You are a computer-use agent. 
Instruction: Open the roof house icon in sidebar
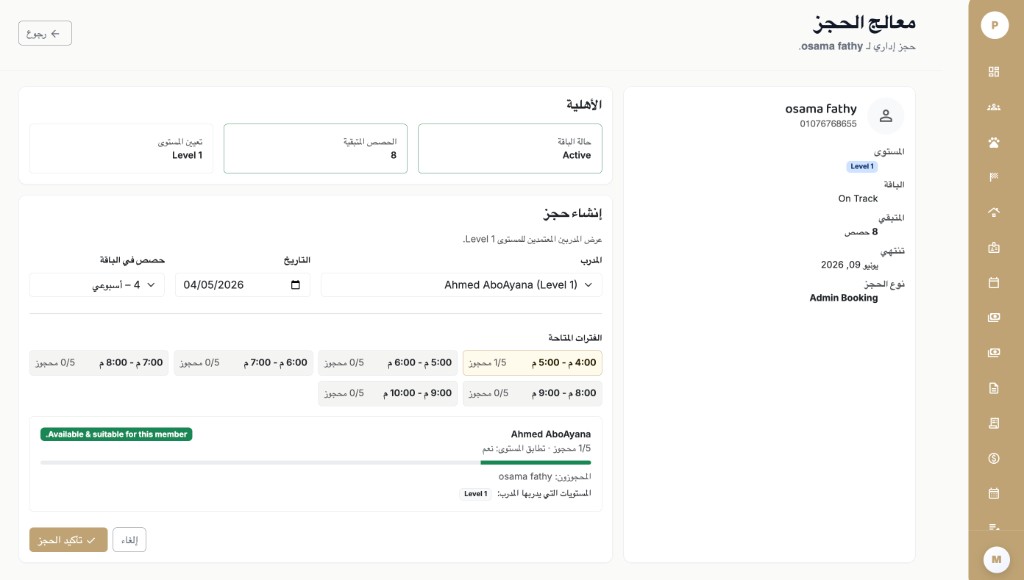click(x=994, y=212)
